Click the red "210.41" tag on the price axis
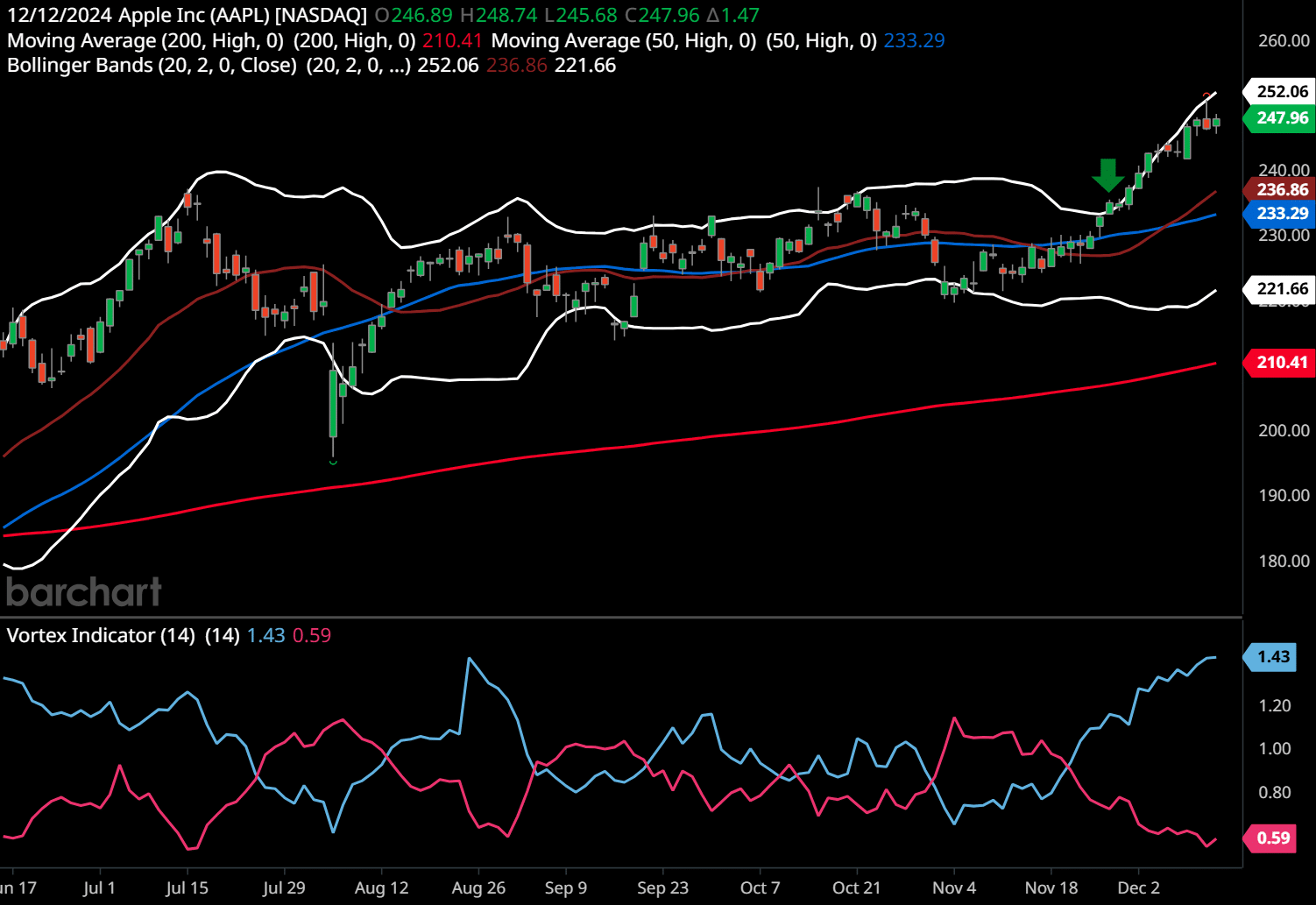Viewport: 1316px width, 905px height. [1281, 362]
